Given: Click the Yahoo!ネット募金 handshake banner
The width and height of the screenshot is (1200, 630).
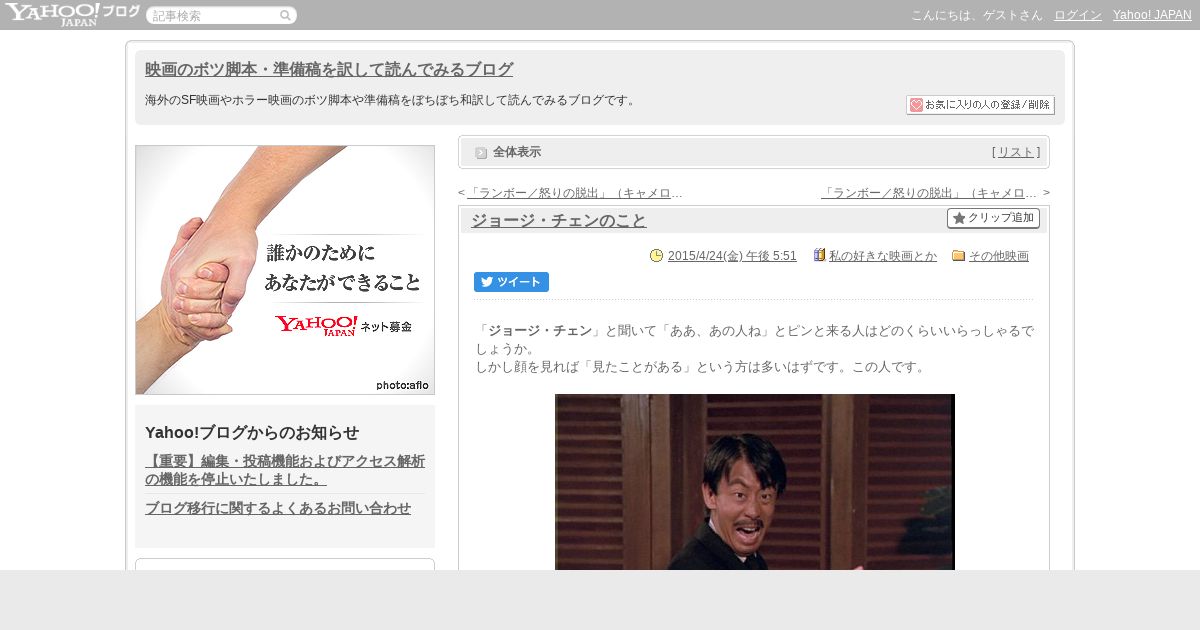Looking at the screenshot, I should click(x=285, y=270).
